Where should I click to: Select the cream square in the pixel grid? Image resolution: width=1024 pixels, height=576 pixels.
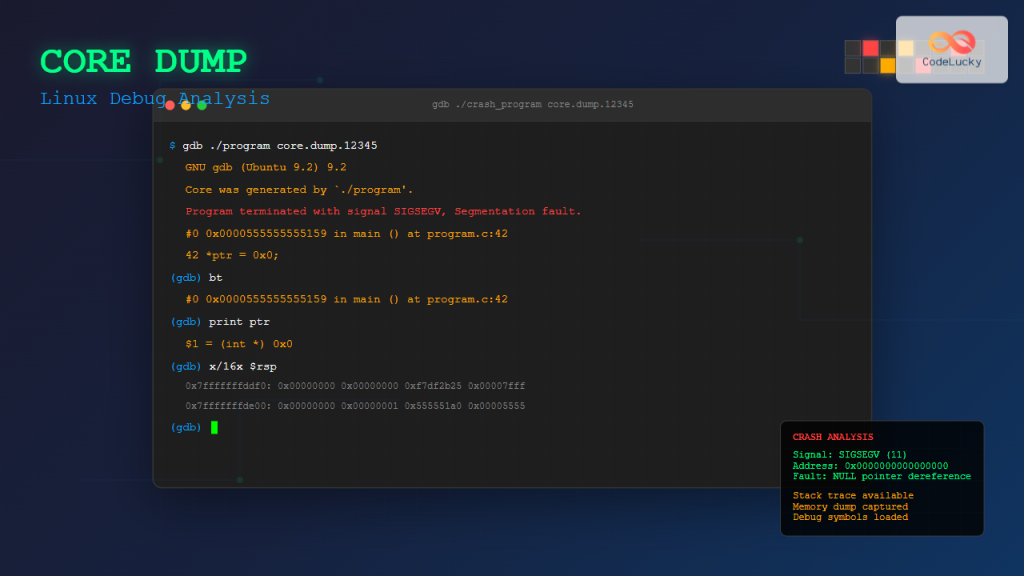click(x=905, y=48)
